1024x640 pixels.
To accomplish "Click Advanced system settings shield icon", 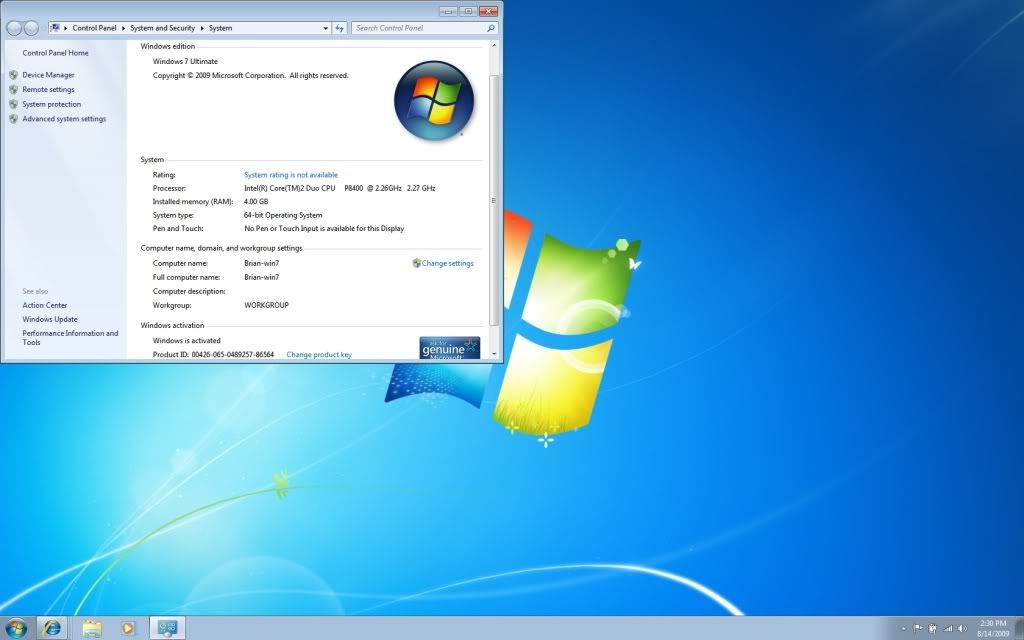I will pyautogui.click(x=13, y=119).
